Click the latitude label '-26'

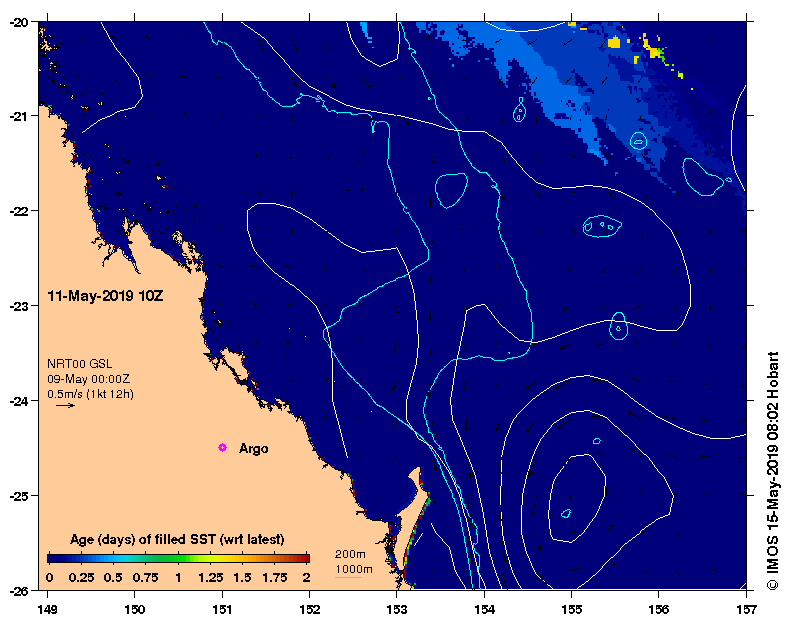[x=20, y=590]
